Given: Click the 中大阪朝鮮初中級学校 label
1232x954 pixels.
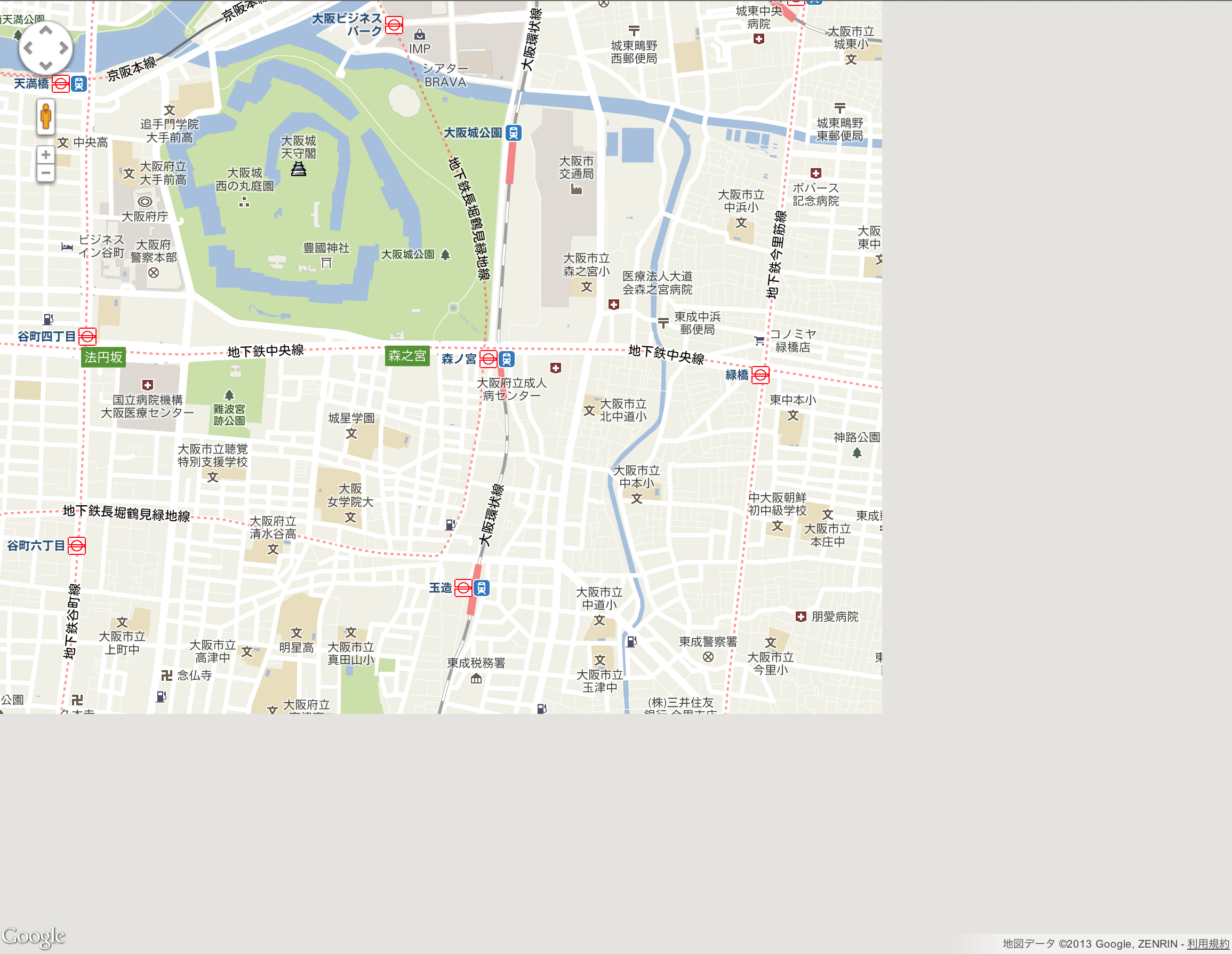Looking at the screenshot, I should point(778,504).
